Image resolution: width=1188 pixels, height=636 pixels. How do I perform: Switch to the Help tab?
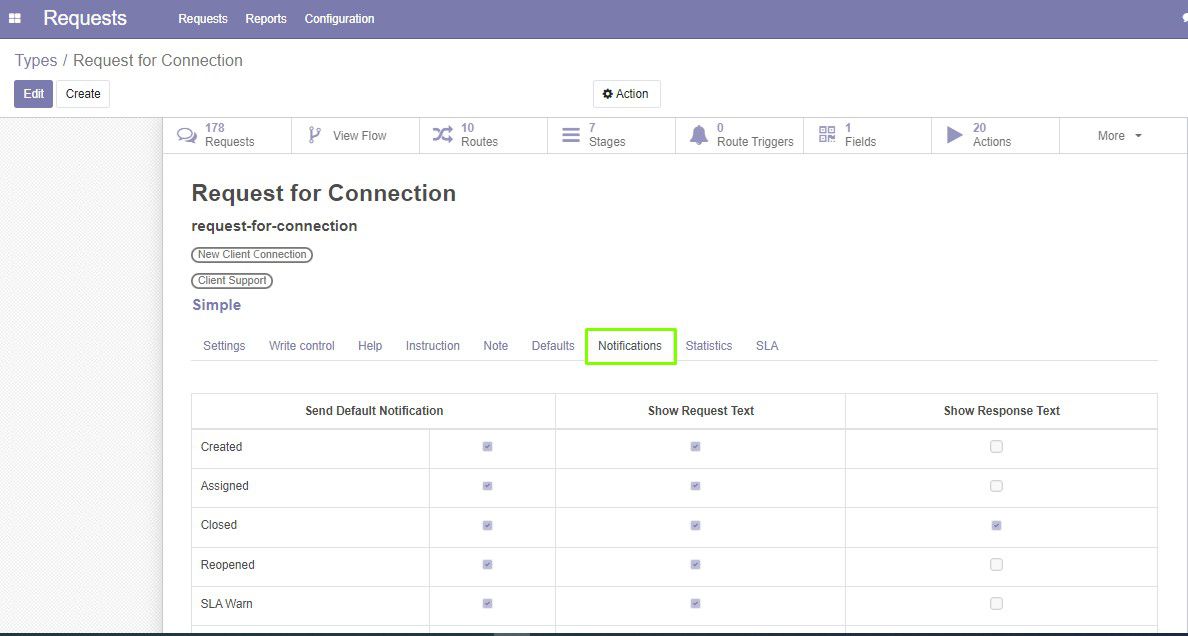[370, 346]
